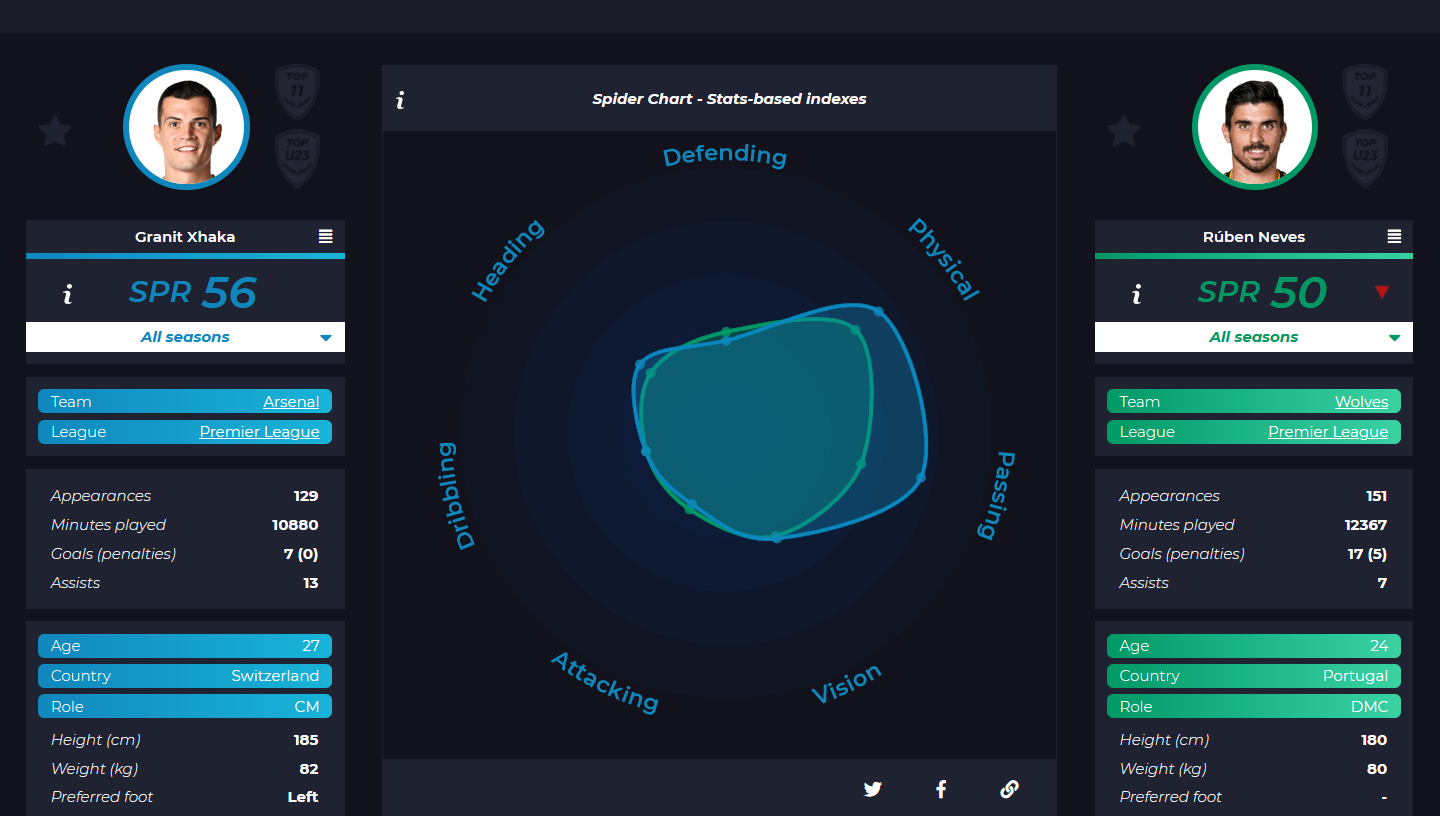Viewport: 1440px width, 816px height.
Task: Click the Spider Chart info icon
Action: point(400,99)
